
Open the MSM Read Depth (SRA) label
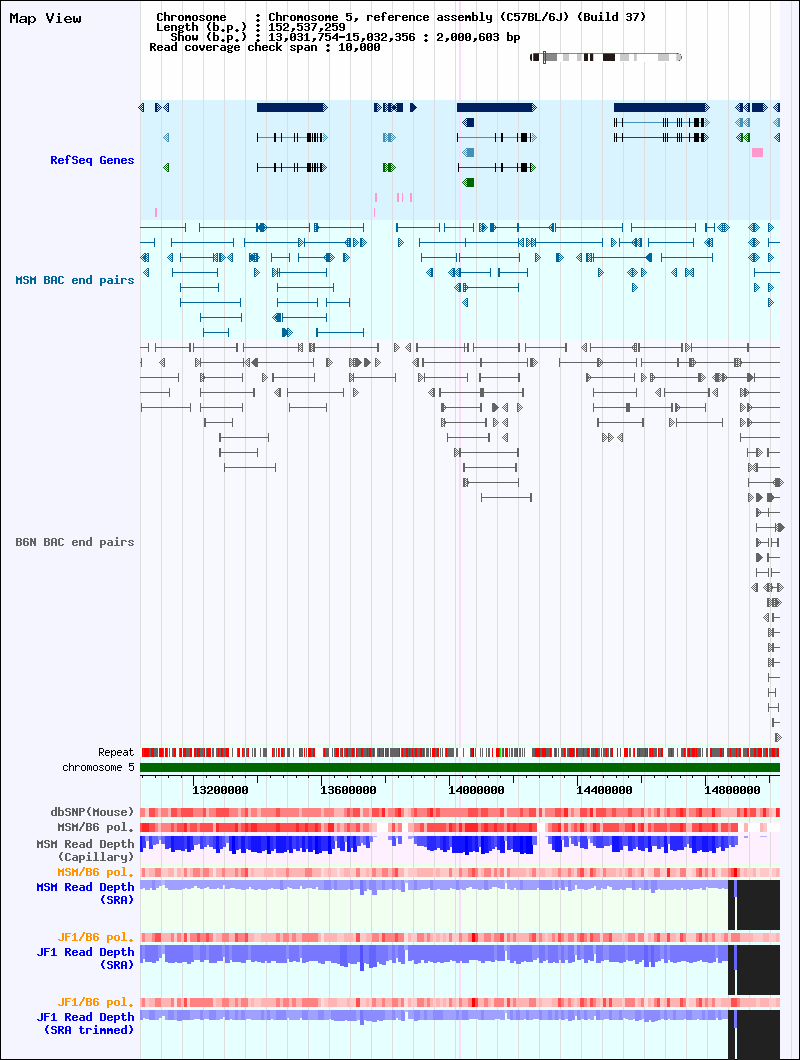[x=86, y=893]
